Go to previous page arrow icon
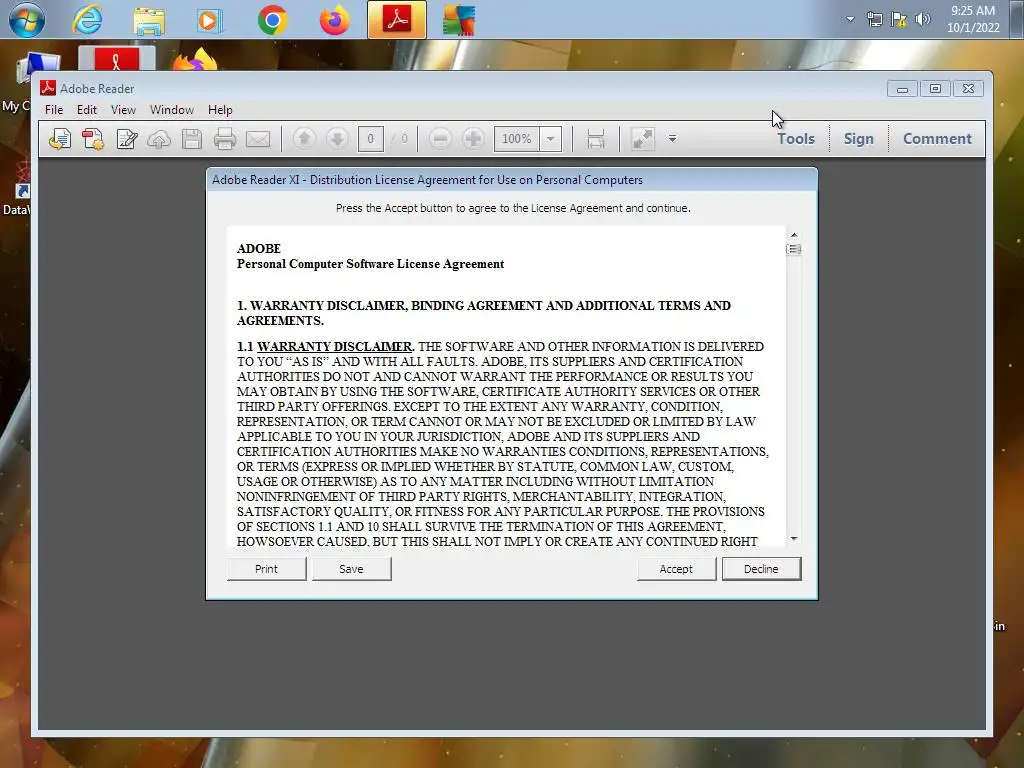Image resolution: width=1024 pixels, height=768 pixels. coord(304,138)
